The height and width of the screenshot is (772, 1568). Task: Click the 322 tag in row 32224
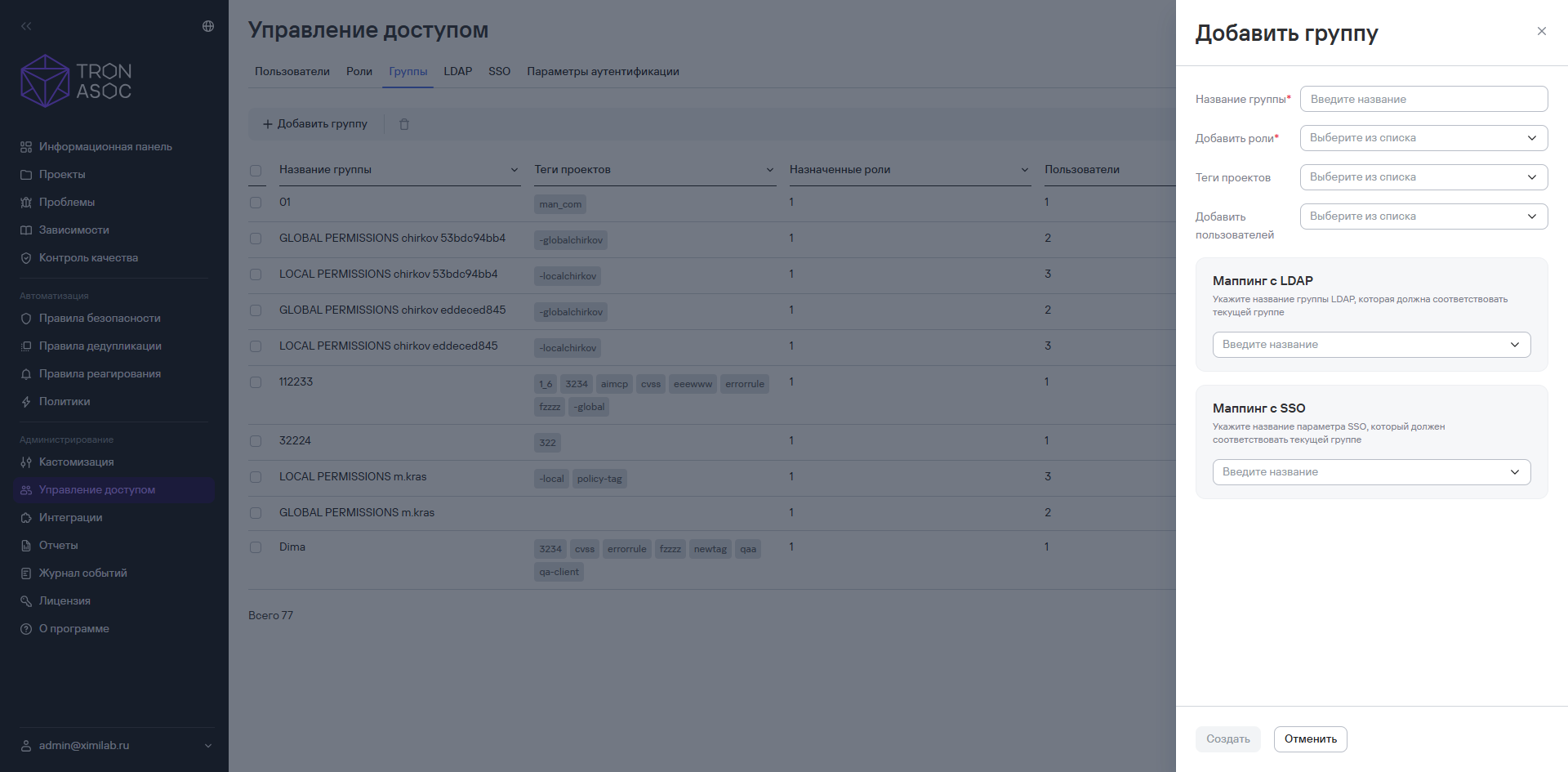pos(547,443)
